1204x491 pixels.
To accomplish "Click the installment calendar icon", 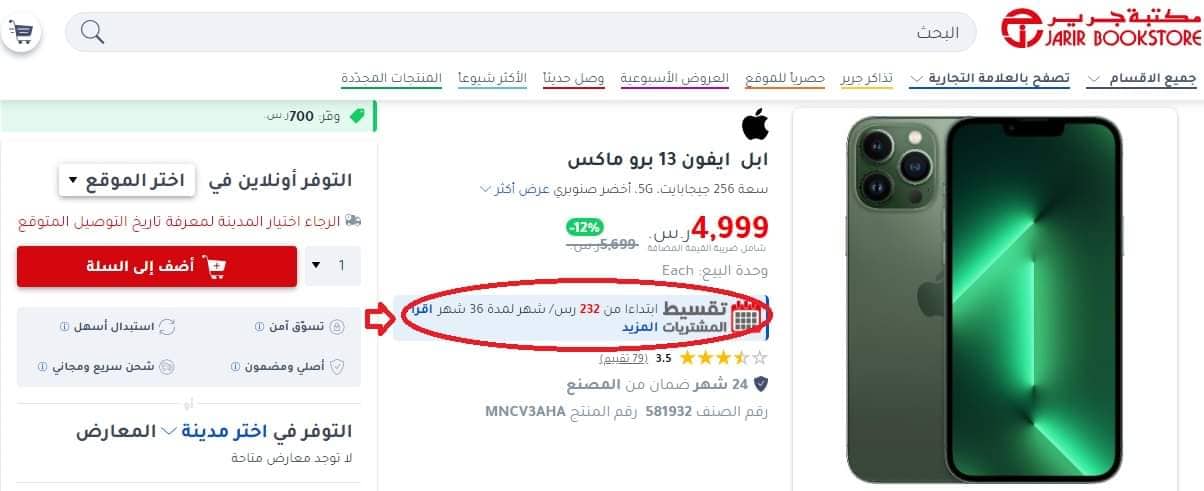I will click(747, 317).
